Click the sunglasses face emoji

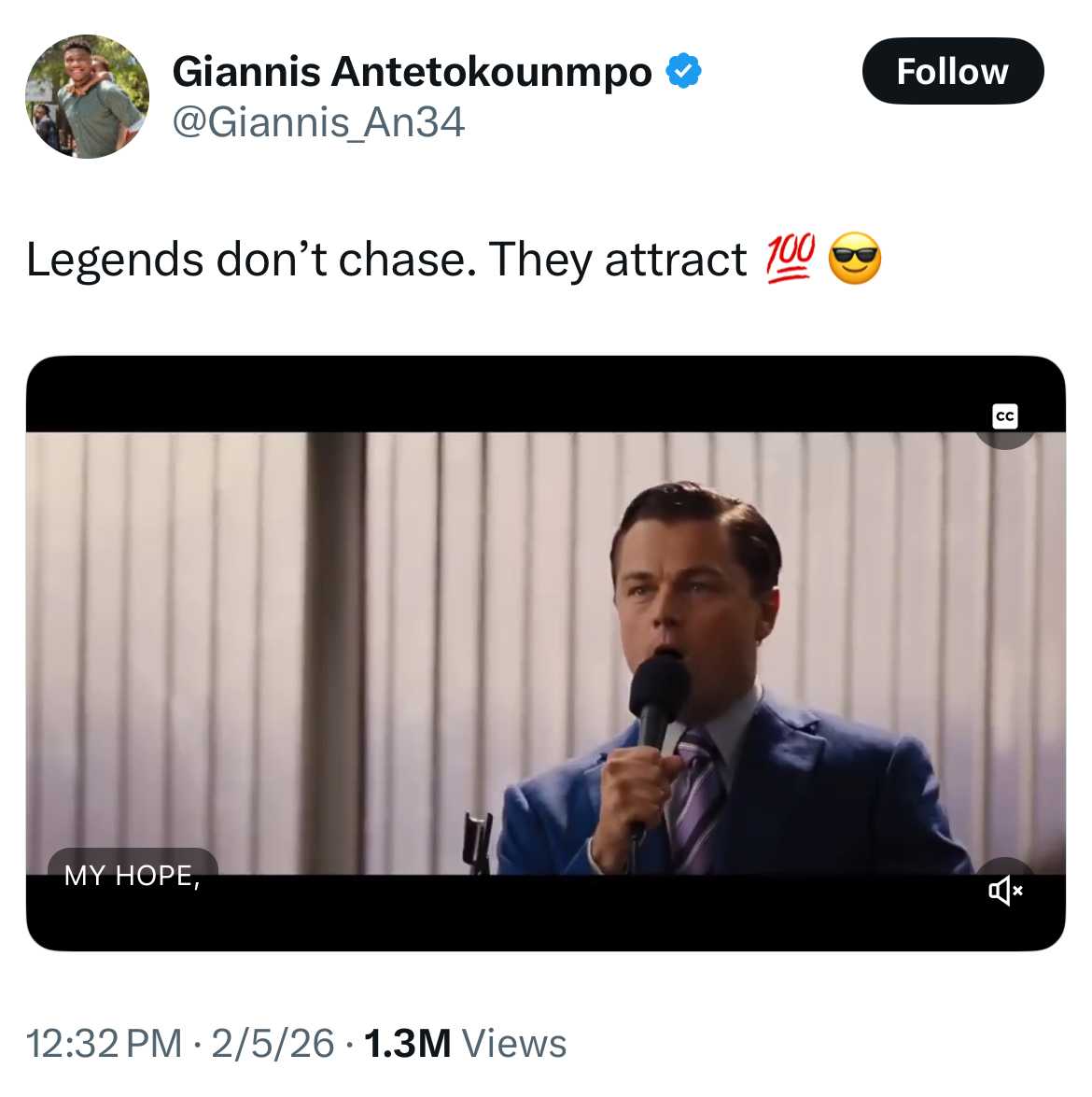tap(854, 260)
